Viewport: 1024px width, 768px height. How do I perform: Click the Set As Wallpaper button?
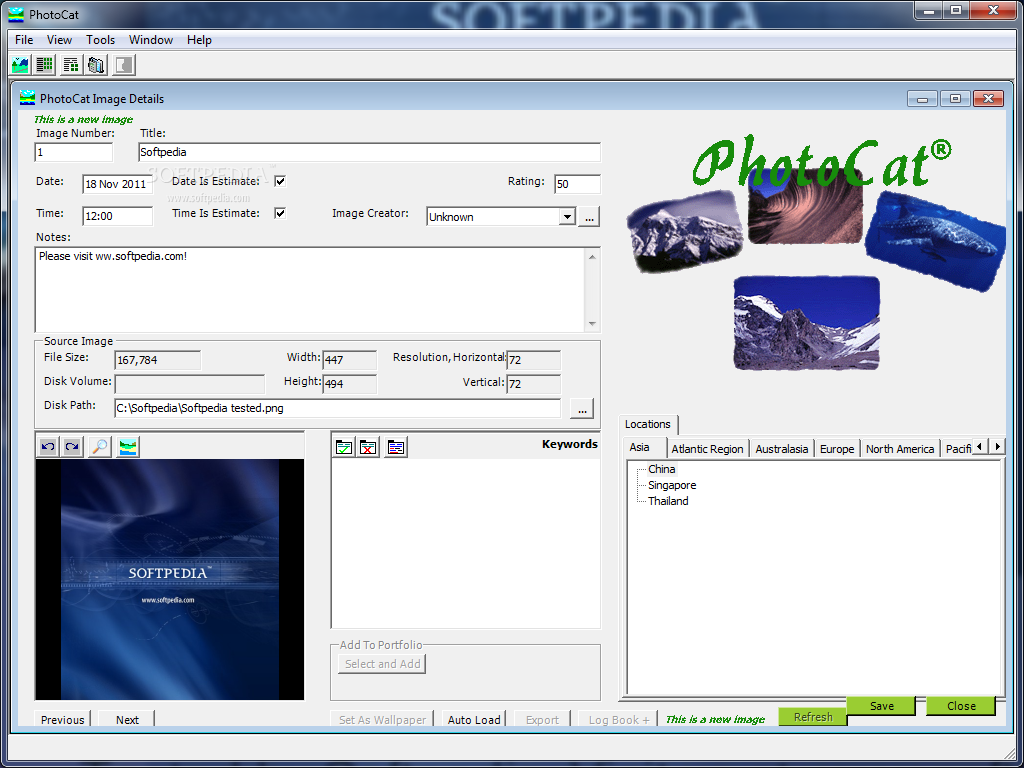383,719
